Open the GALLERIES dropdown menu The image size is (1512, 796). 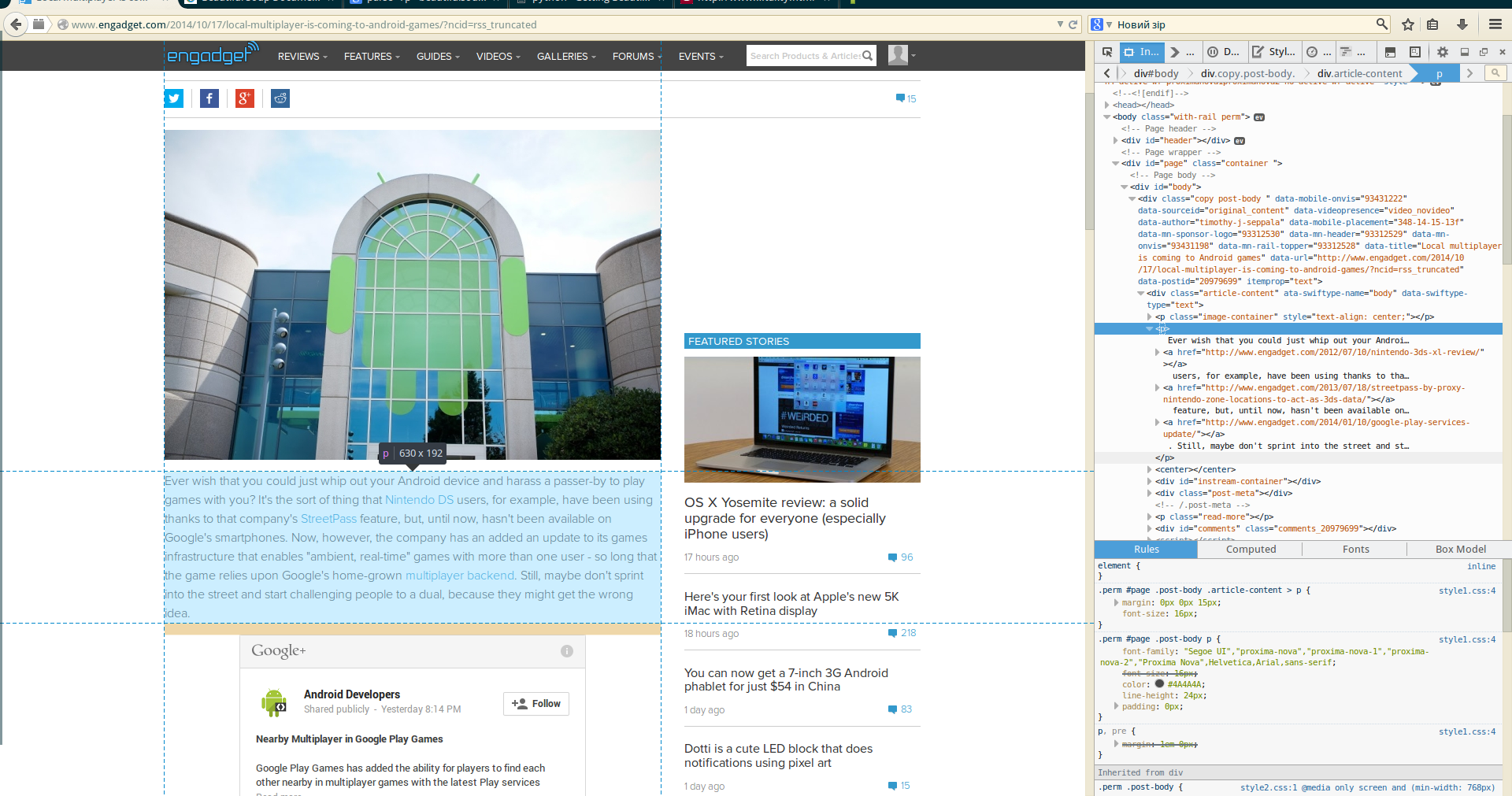pos(566,56)
